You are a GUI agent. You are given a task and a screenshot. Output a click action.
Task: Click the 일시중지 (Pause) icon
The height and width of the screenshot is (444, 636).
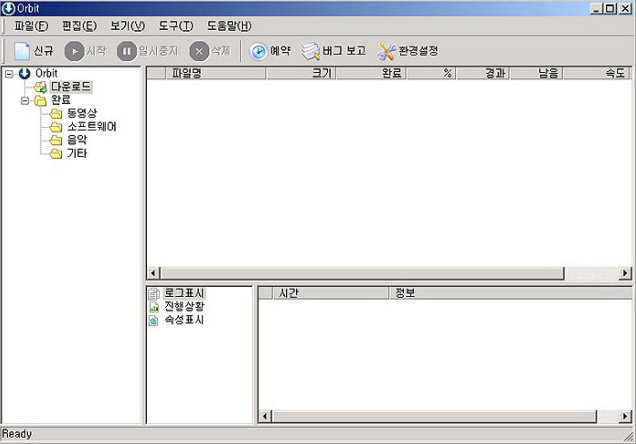pos(127,51)
